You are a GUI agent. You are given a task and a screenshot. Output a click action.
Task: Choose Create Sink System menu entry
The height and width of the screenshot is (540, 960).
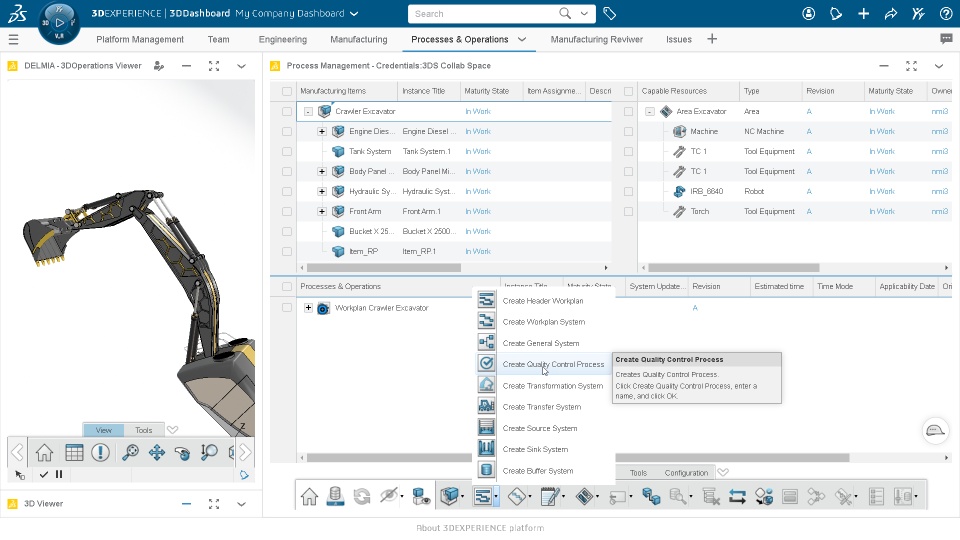point(535,449)
